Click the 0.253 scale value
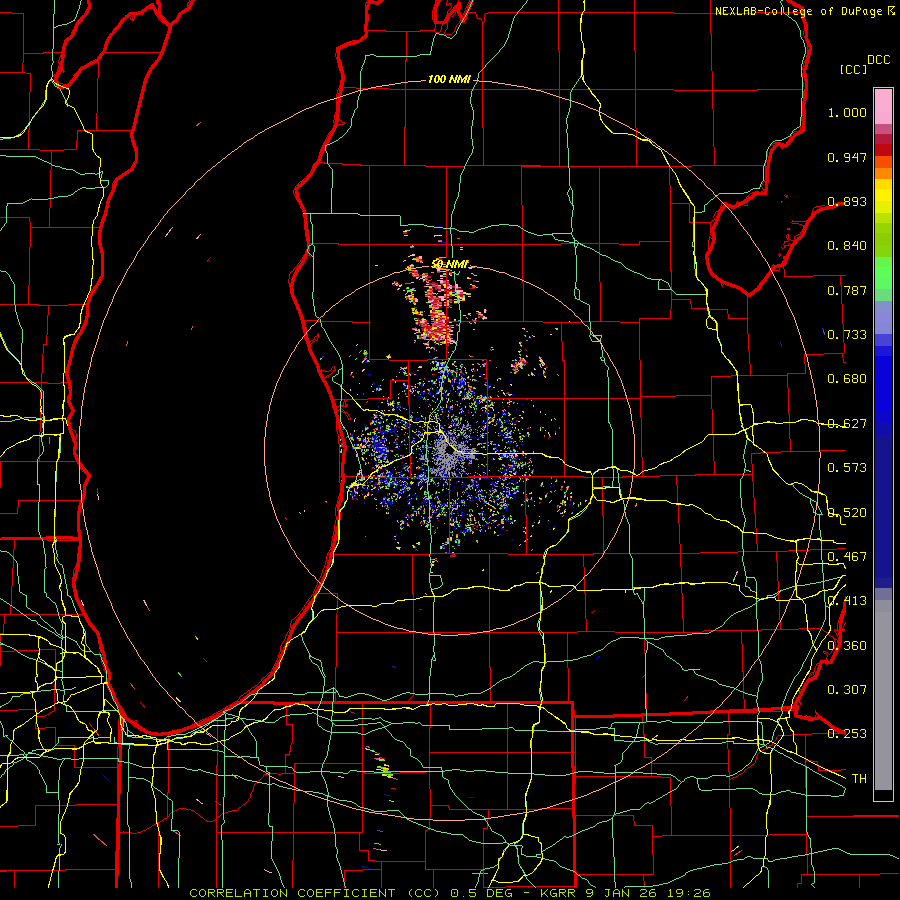Screen dimensions: 900x900 pos(847,734)
